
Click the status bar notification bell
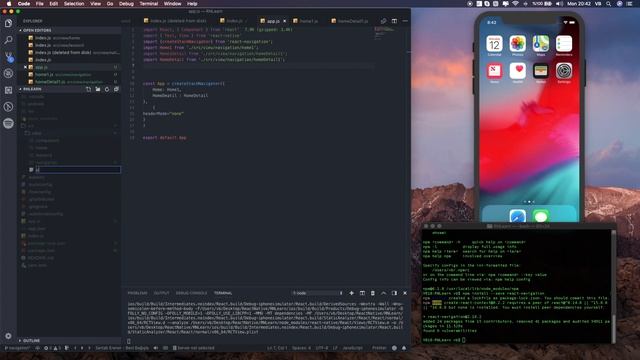click(x=404, y=348)
